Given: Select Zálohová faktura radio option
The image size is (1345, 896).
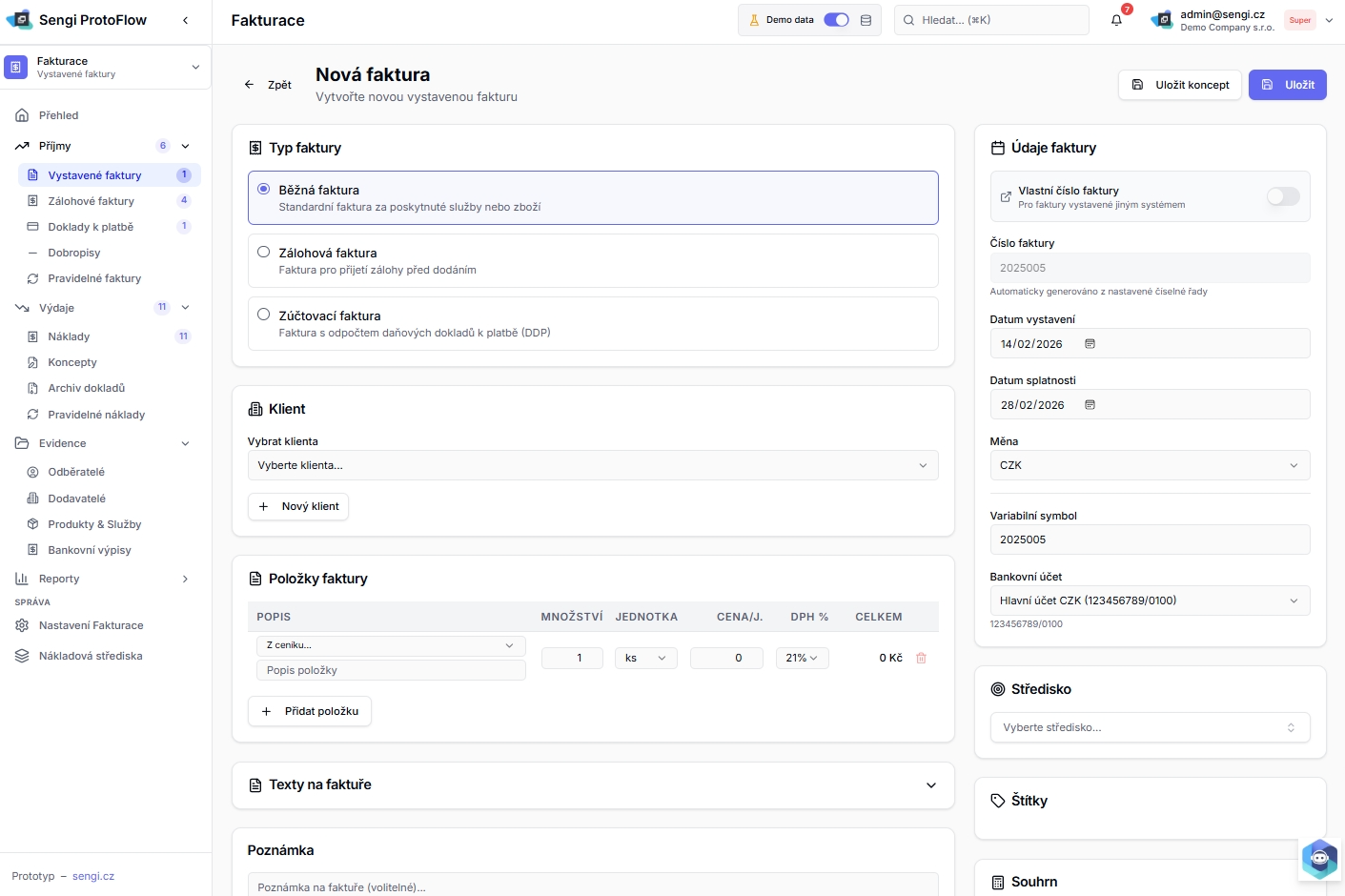Looking at the screenshot, I should [264, 253].
